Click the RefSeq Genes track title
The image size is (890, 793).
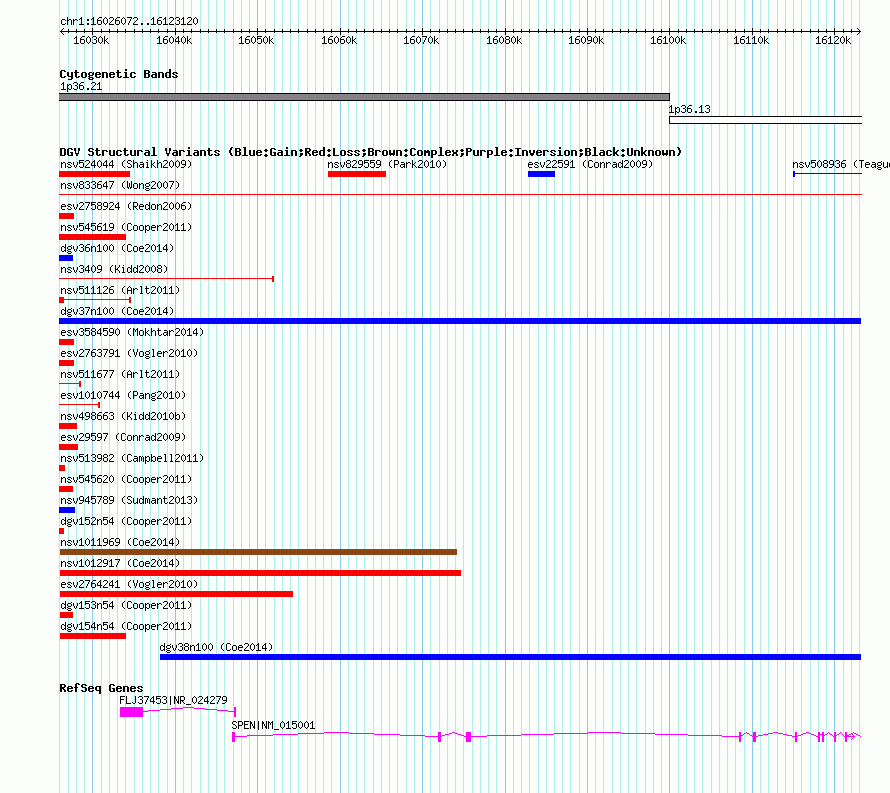coord(101,688)
